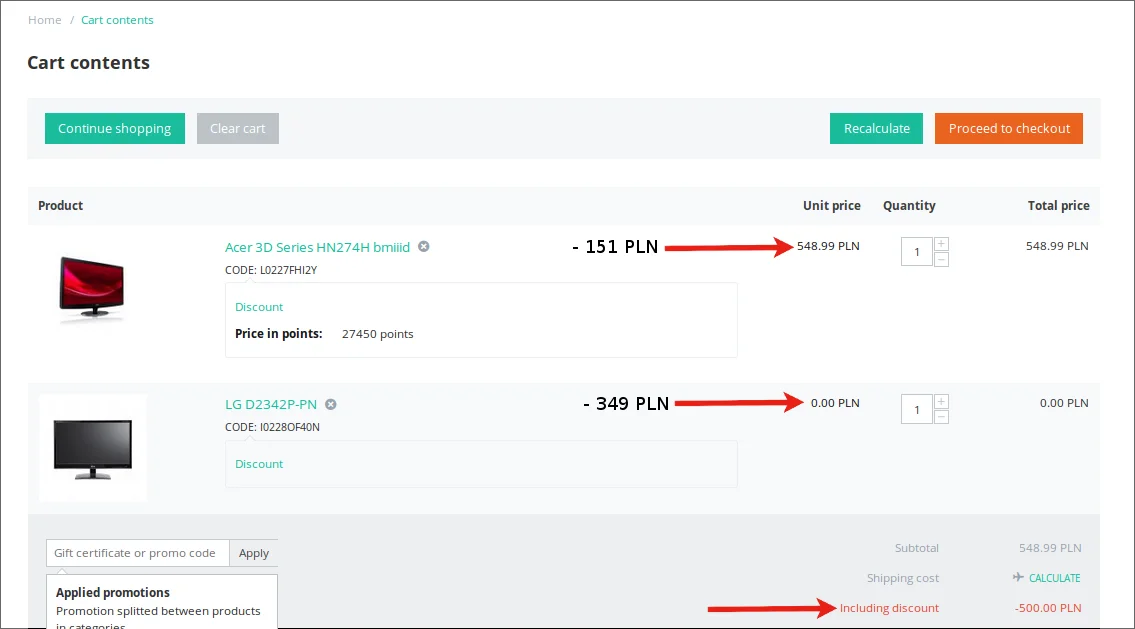Select '27450 points' price value
The height and width of the screenshot is (629, 1135).
pos(378,334)
